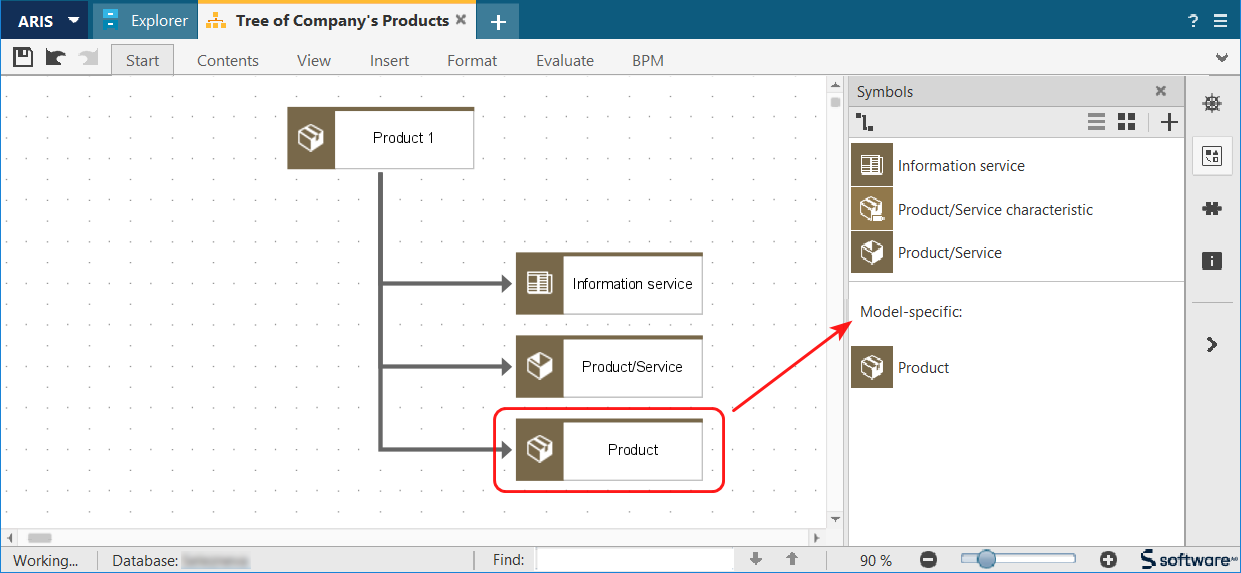Open the ARIS dropdown menu
The image size is (1241, 573).
[x=47, y=21]
